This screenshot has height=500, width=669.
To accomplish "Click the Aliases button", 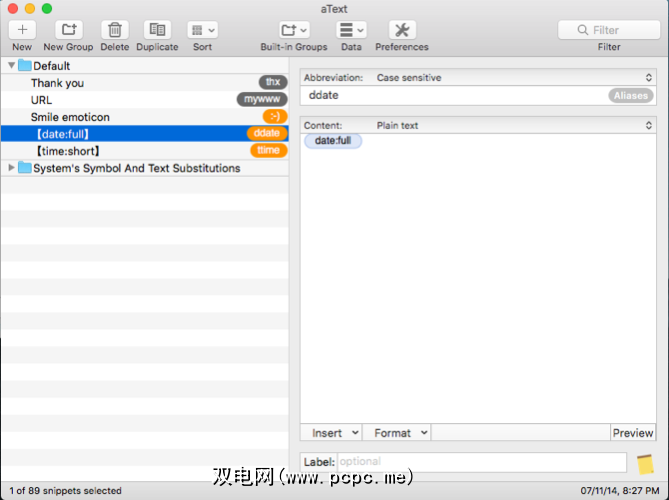I will click(x=630, y=96).
